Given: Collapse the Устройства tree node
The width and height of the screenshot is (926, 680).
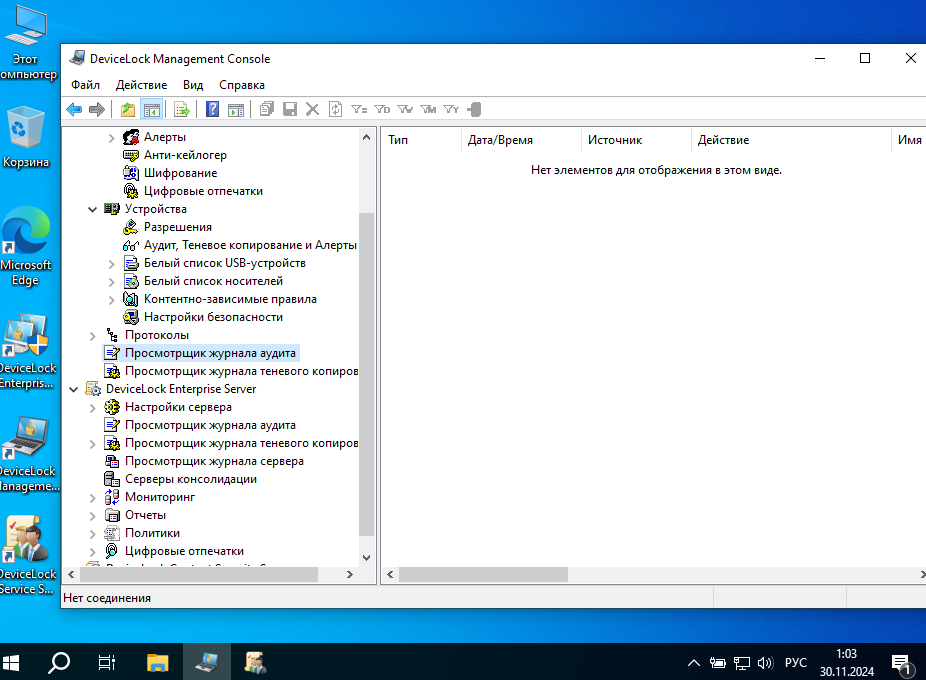Looking at the screenshot, I should tap(93, 209).
